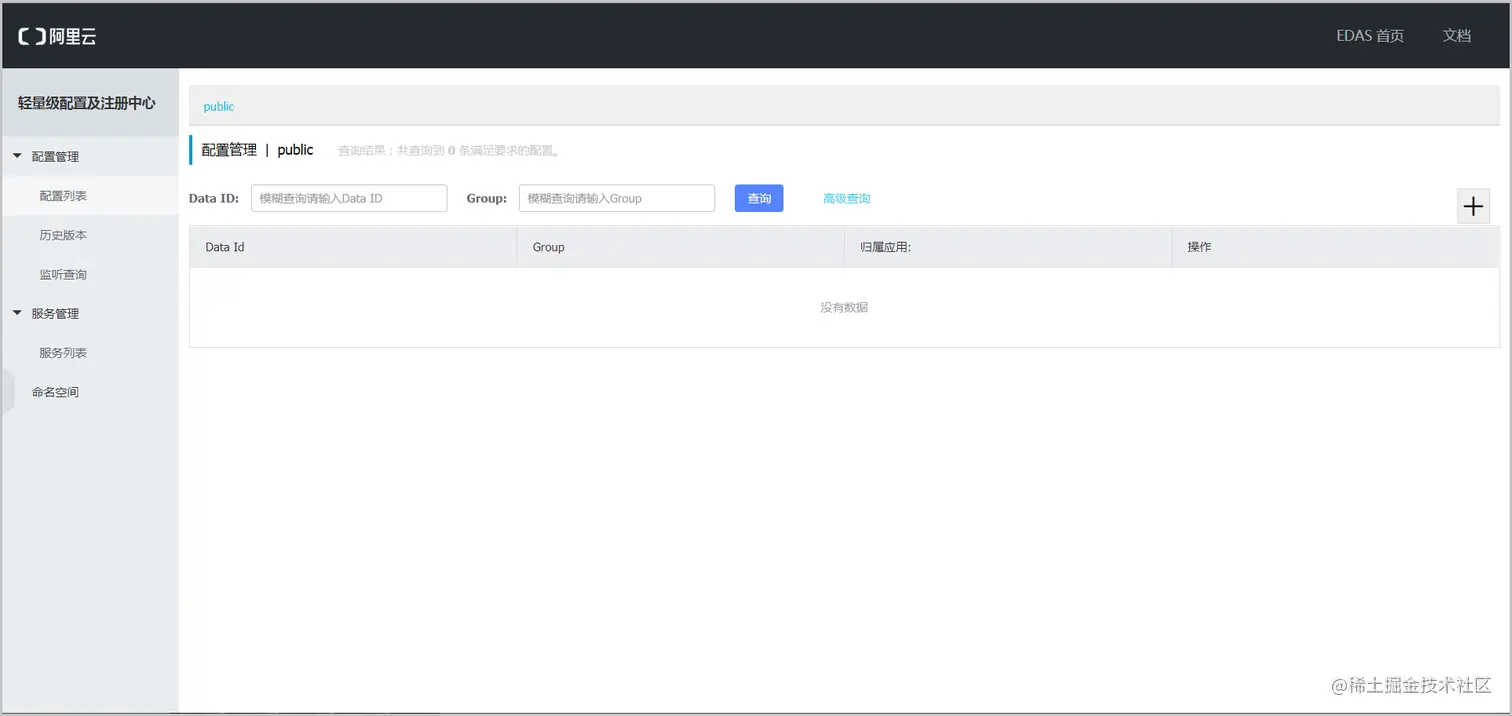Click the Data Id column header
The width and height of the screenshot is (1512, 716).
[353, 247]
